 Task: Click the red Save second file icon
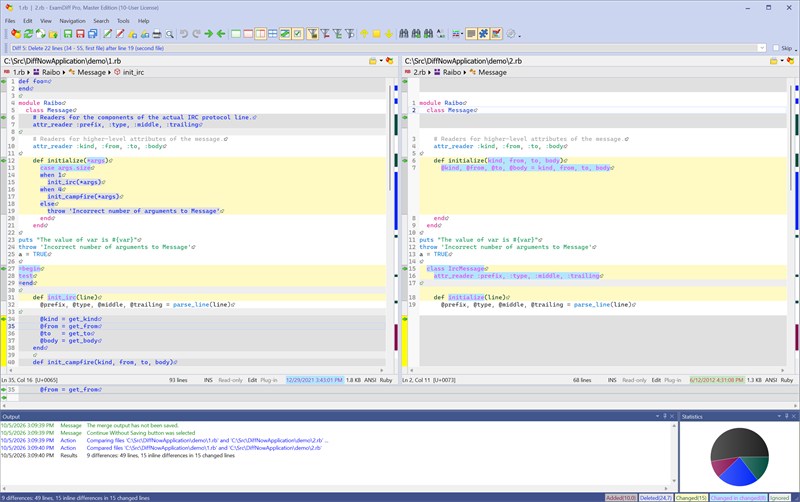(x=80, y=34)
